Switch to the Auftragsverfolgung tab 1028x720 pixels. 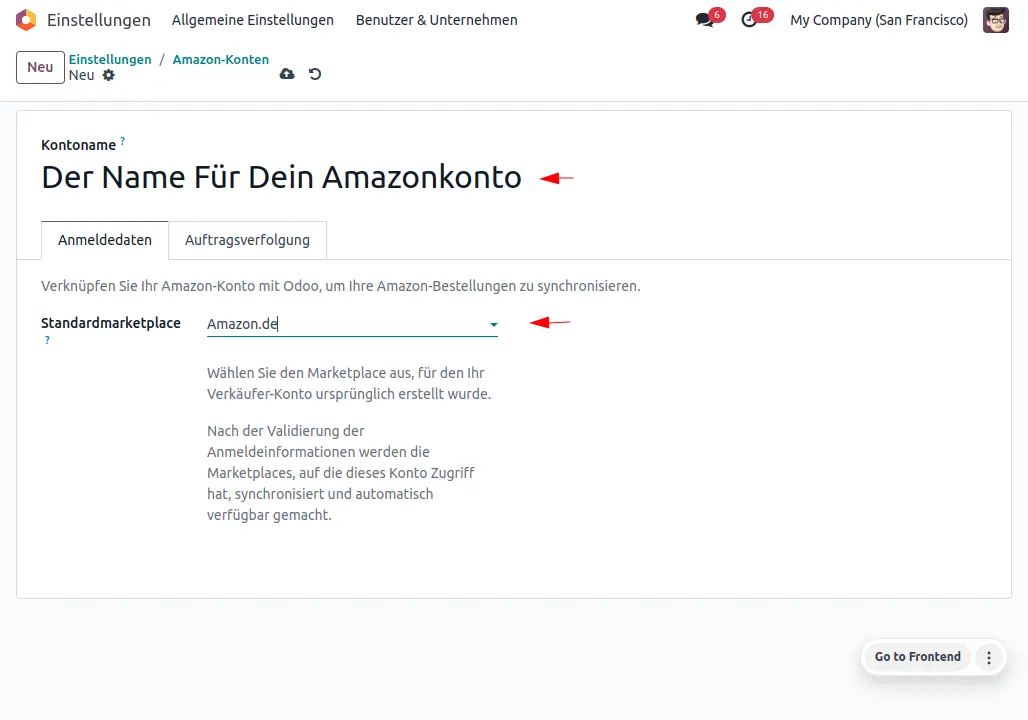point(247,240)
